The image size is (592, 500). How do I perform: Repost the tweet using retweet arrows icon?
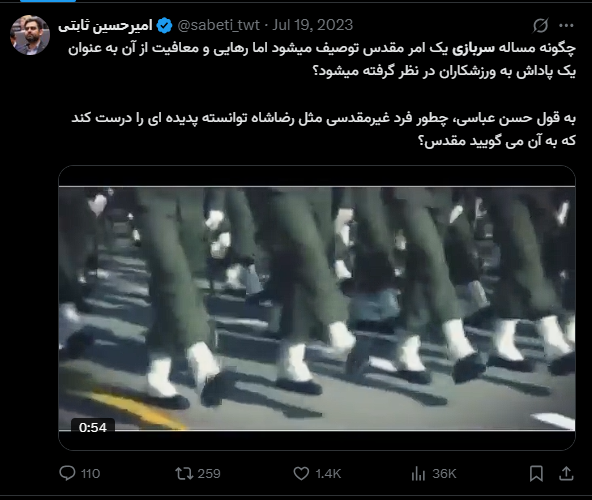click(184, 473)
